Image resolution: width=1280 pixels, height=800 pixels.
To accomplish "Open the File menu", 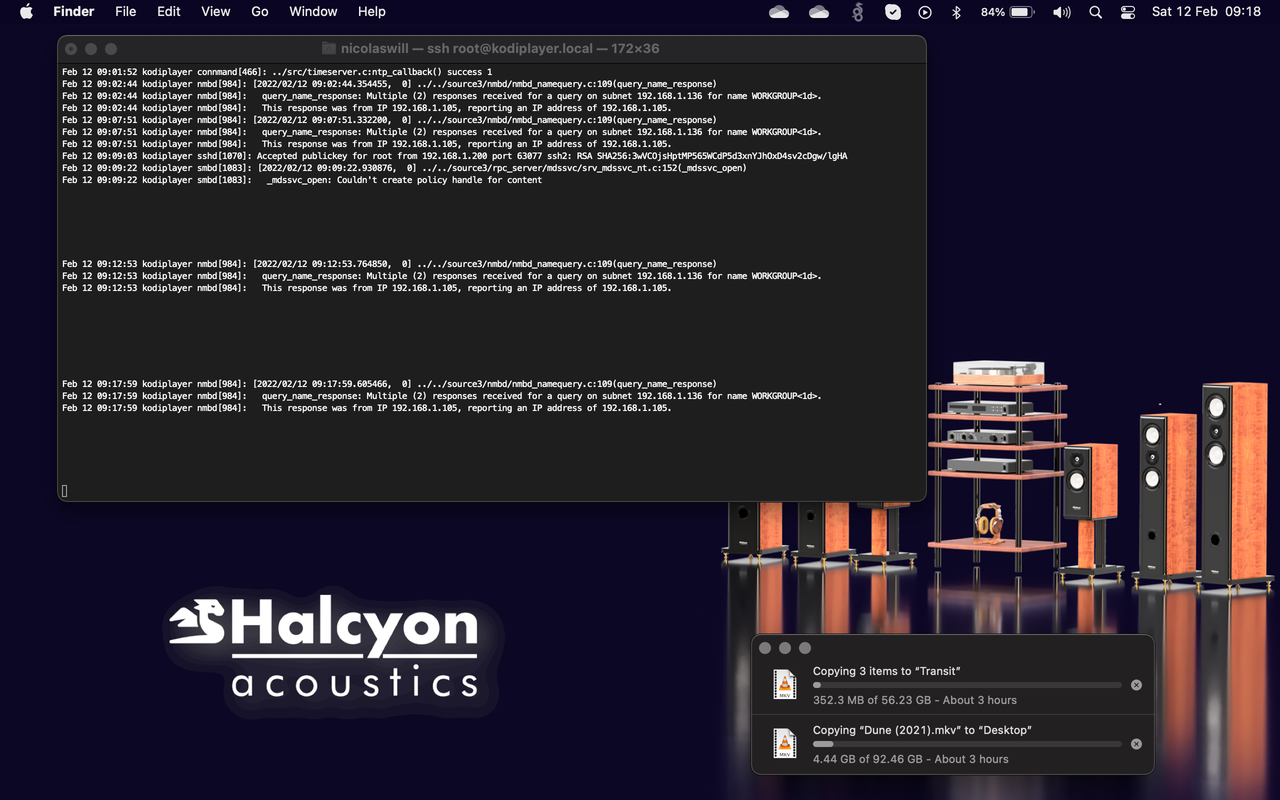I will click(x=125, y=12).
